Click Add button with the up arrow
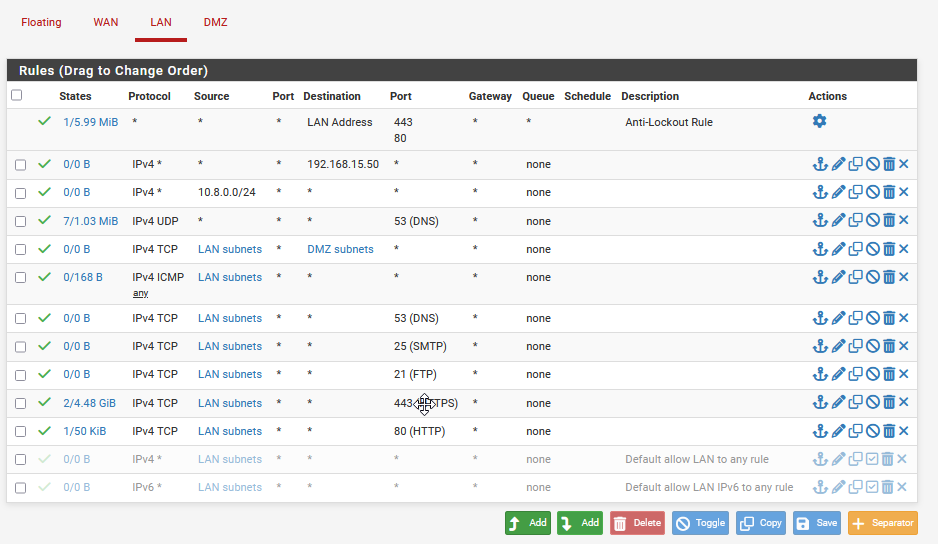The height and width of the screenshot is (544, 938). click(x=527, y=523)
